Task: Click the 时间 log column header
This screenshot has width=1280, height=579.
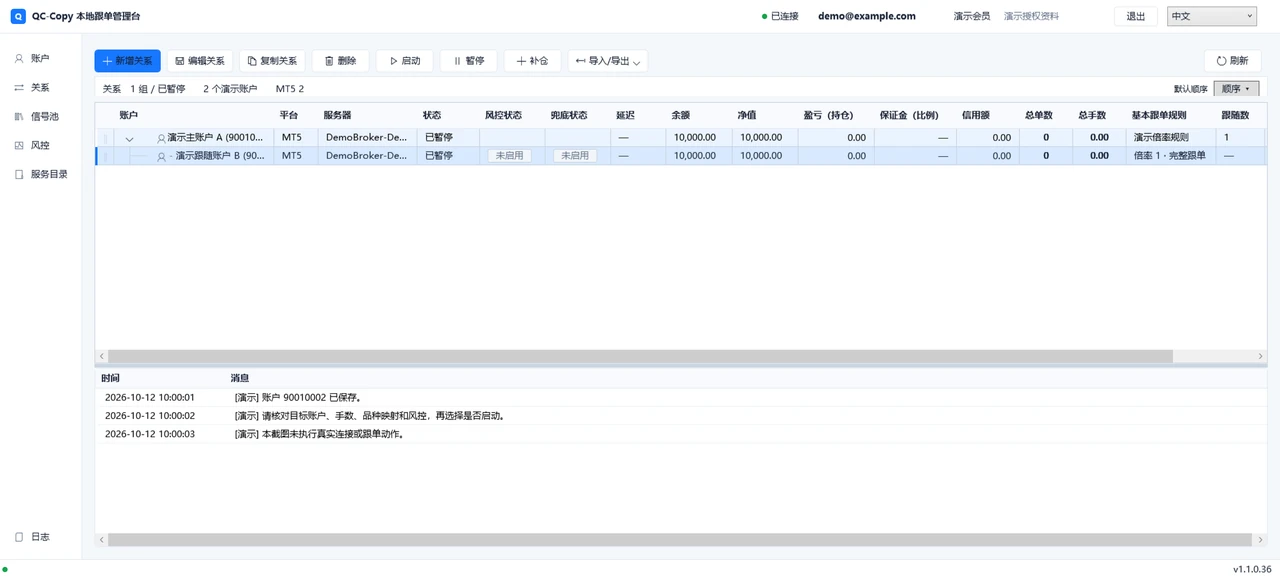Action: pos(110,378)
